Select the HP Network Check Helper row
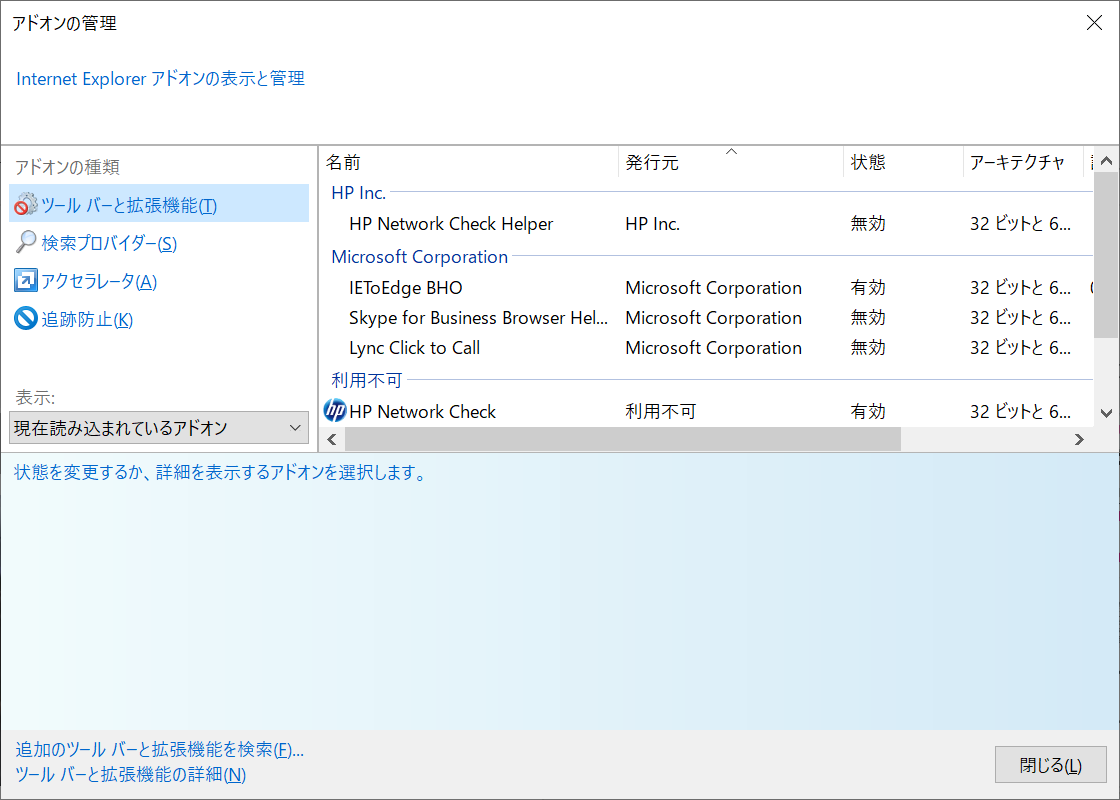Screen dimensions: 1120x800 (707, 224)
